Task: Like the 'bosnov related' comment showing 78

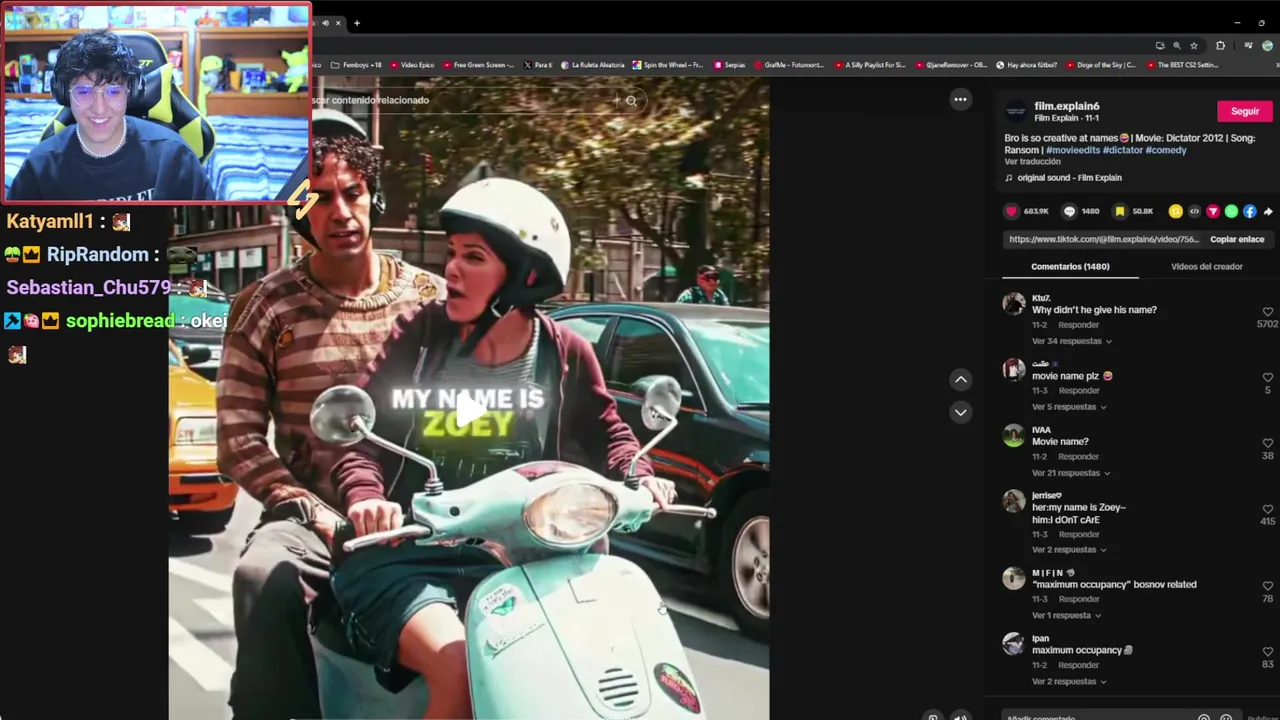Action: [x=1268, y=587]
